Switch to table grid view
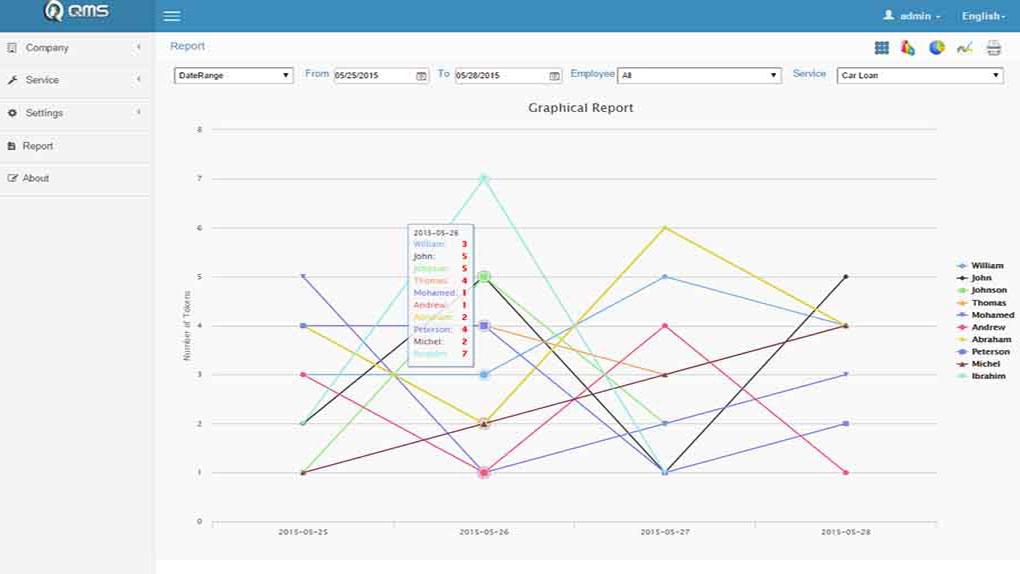 [881, 48]
